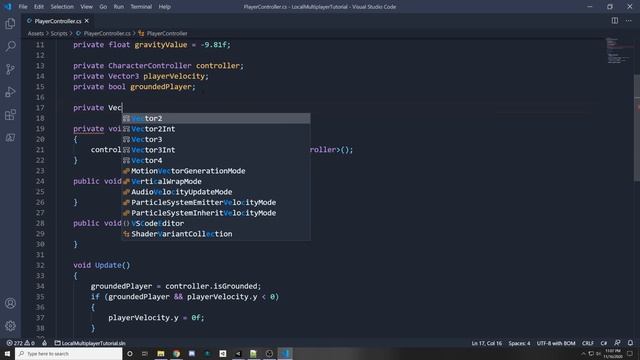Screen dimensions: 640x360
Task: Click C# language mode selector
Action: 604,343
